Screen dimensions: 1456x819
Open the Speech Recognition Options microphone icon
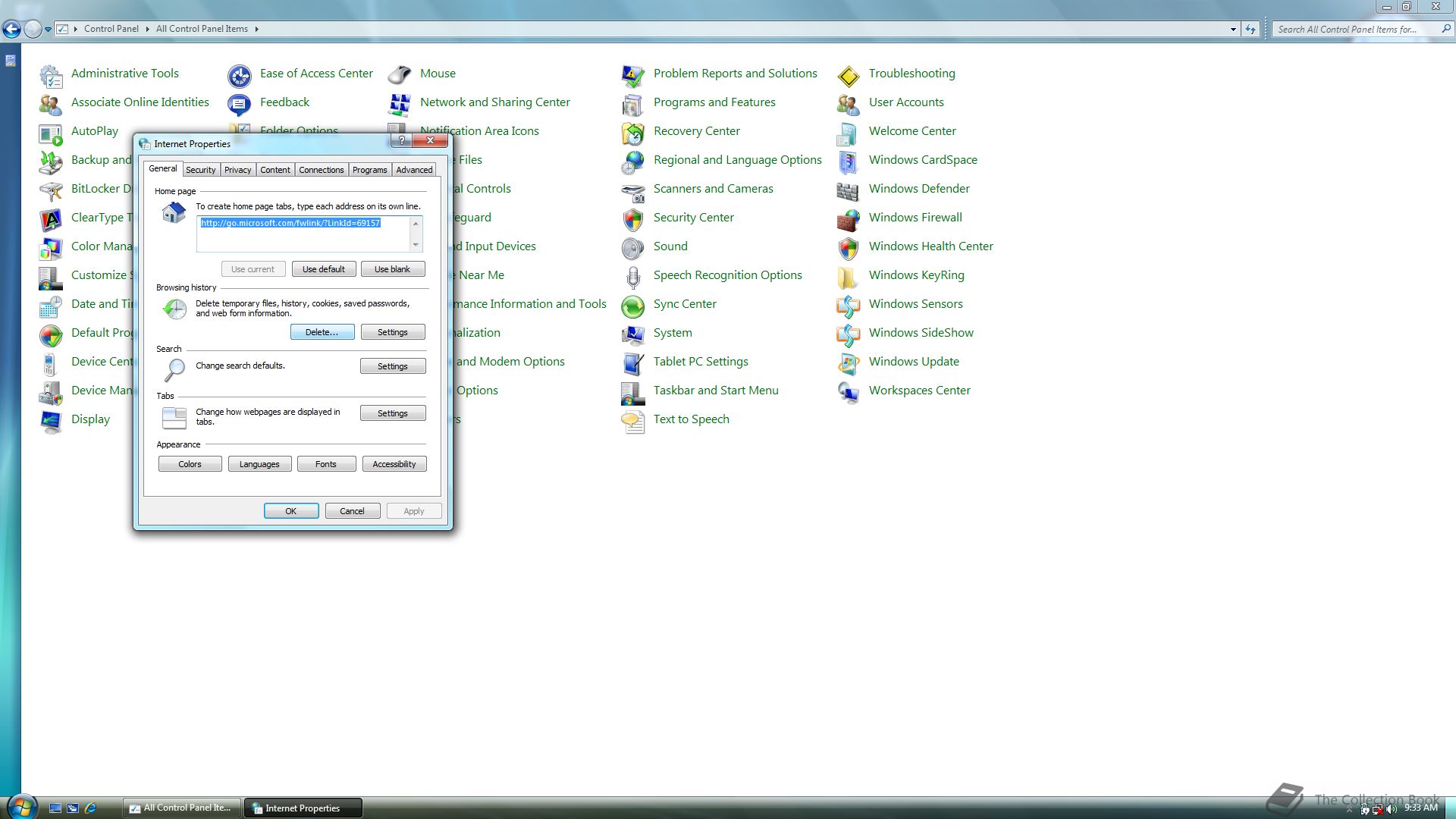click(633, 277)
